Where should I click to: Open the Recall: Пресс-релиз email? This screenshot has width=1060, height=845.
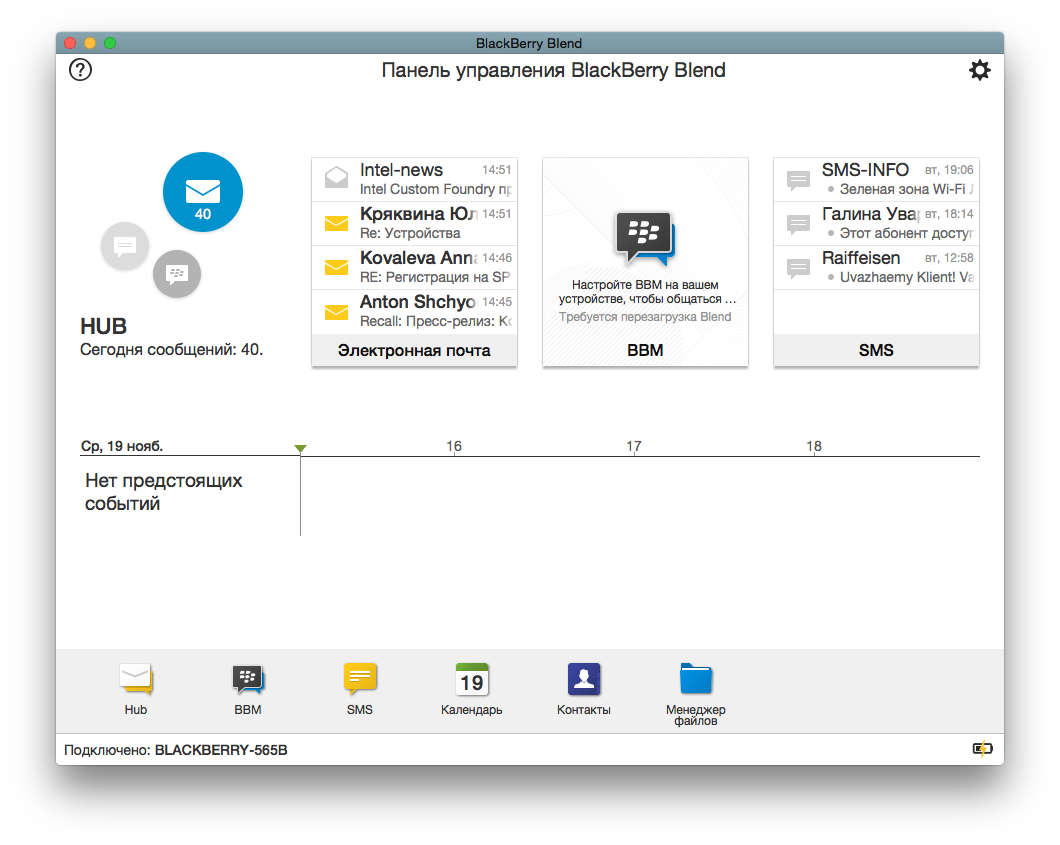(414, 312)
